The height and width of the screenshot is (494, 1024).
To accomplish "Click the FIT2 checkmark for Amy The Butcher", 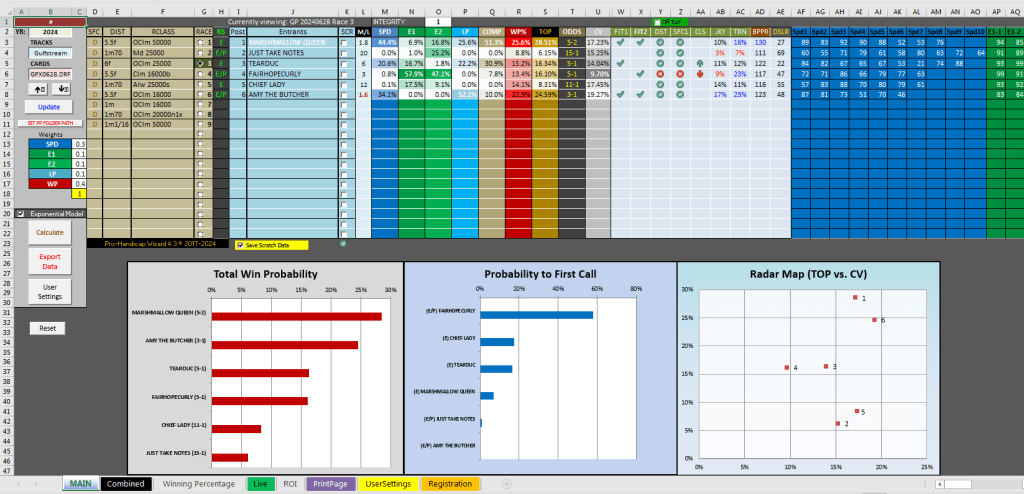I will tap(641, 94).
